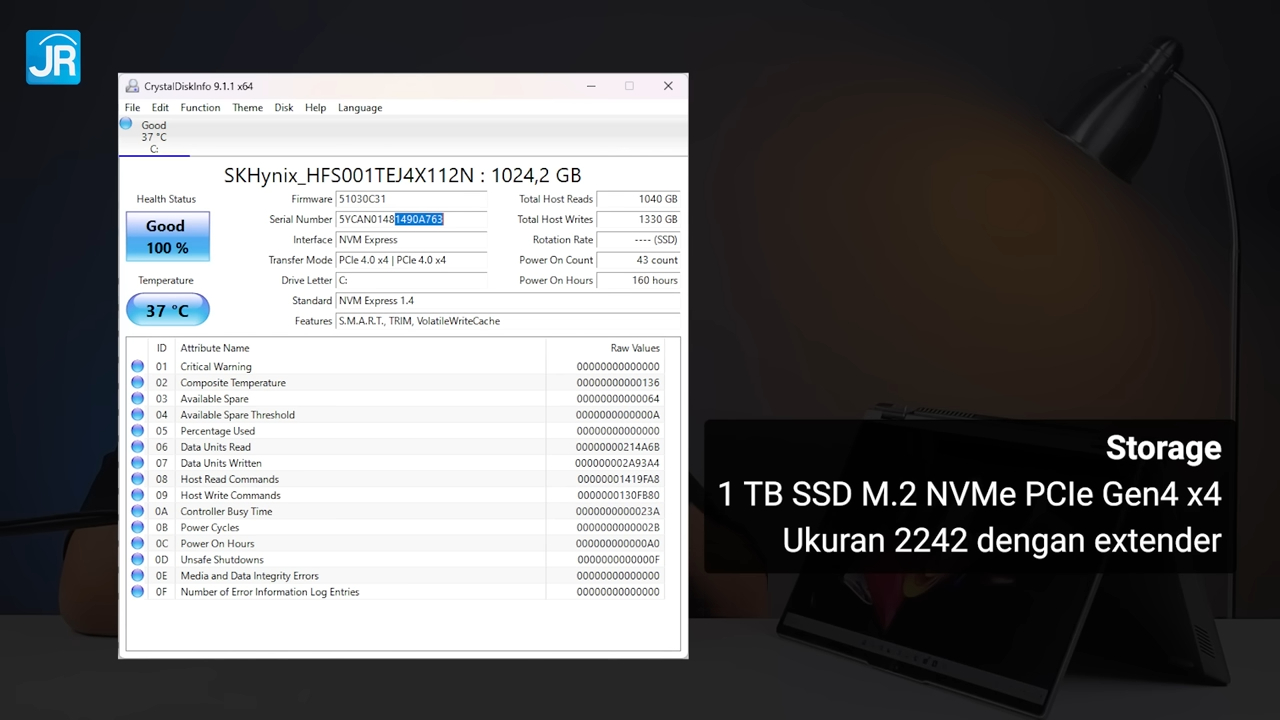1280x720 pixels.
Task: Open the Help menu
Action: (x=315, y=107)
